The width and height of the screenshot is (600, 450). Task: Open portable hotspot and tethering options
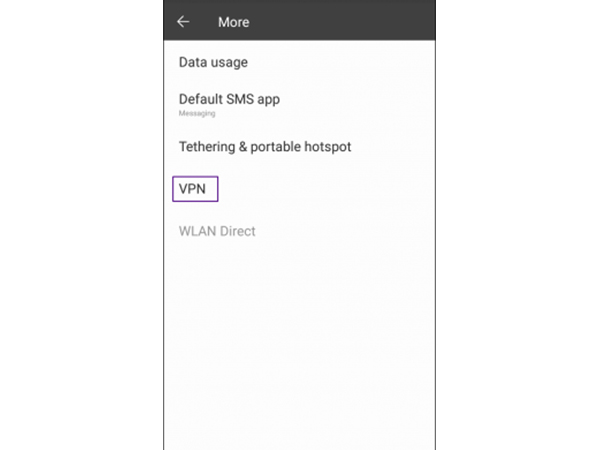299,147
